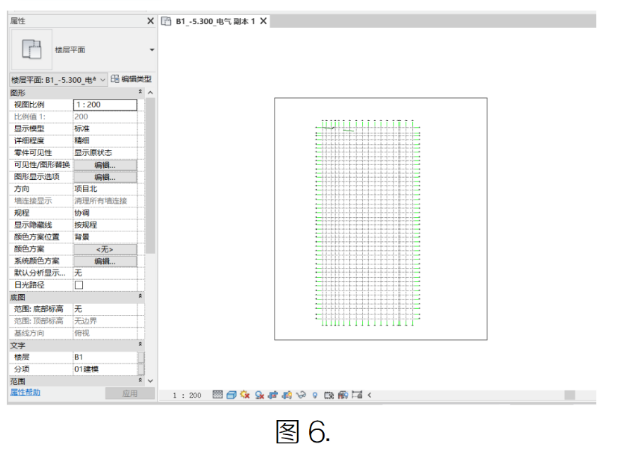This screenshot has width=617, height=449.
Task: Click the 编辑类型 label
Action: pos(137,79)
